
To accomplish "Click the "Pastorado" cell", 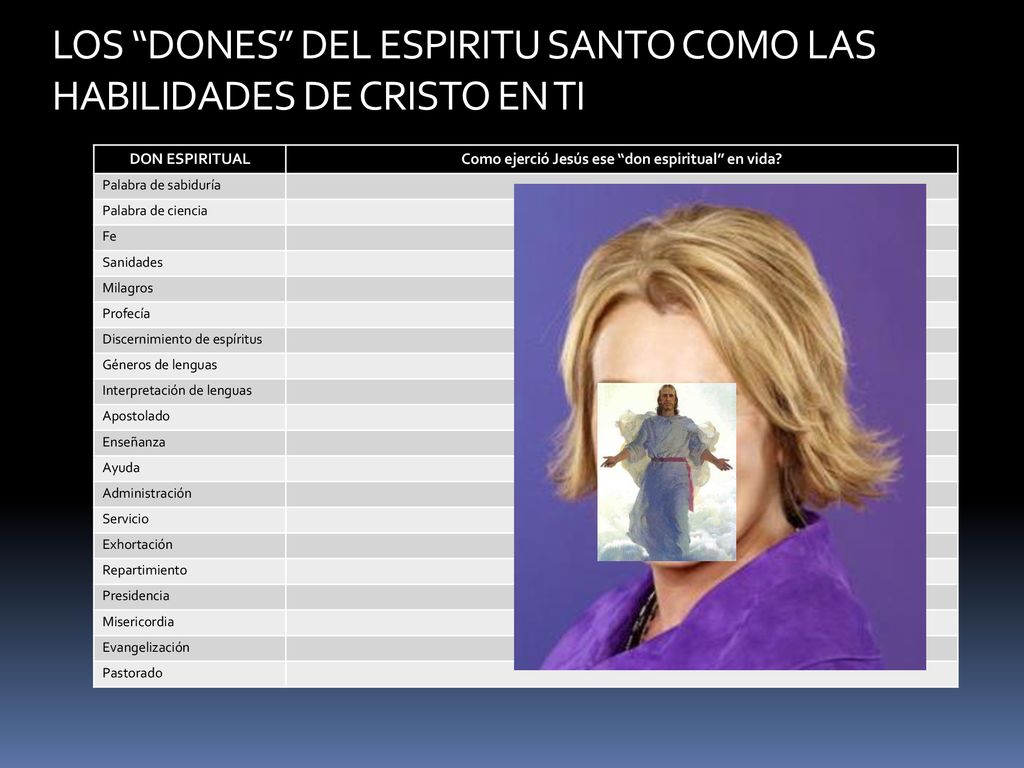I will 190,673.
